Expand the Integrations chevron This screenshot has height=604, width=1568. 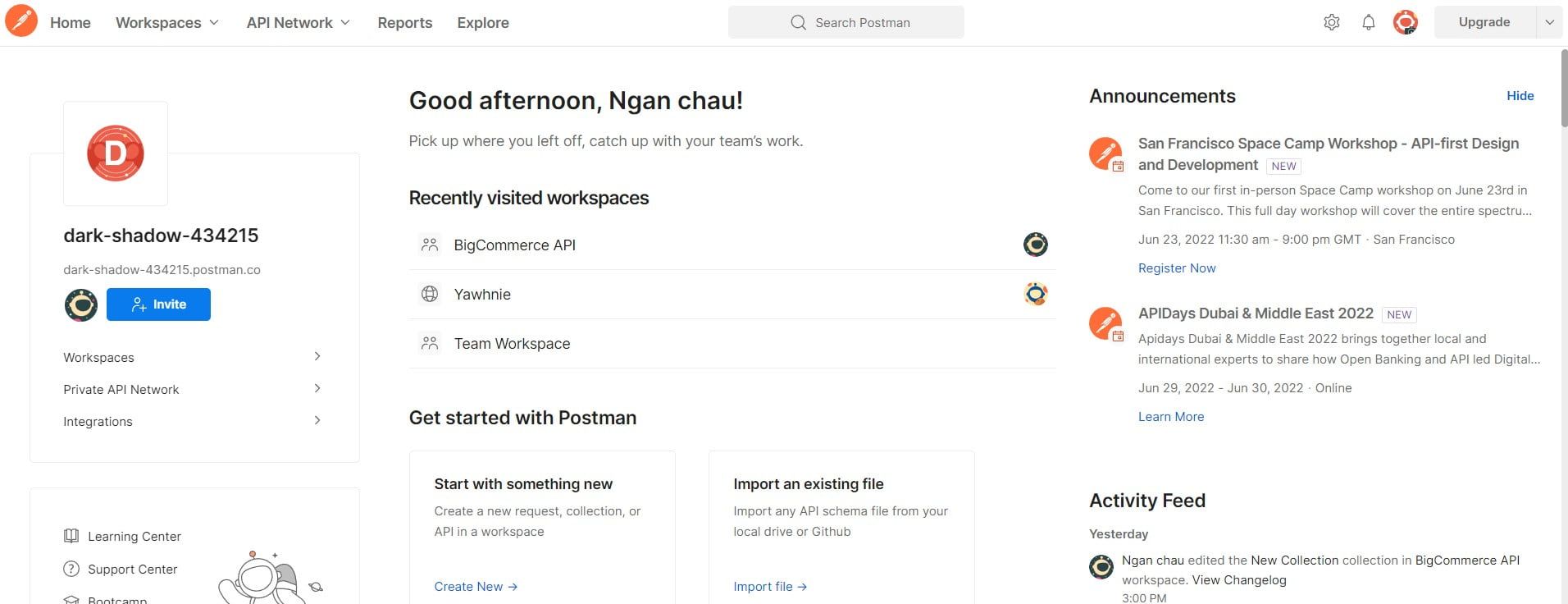pyautogui.click(x=317, y=420)
